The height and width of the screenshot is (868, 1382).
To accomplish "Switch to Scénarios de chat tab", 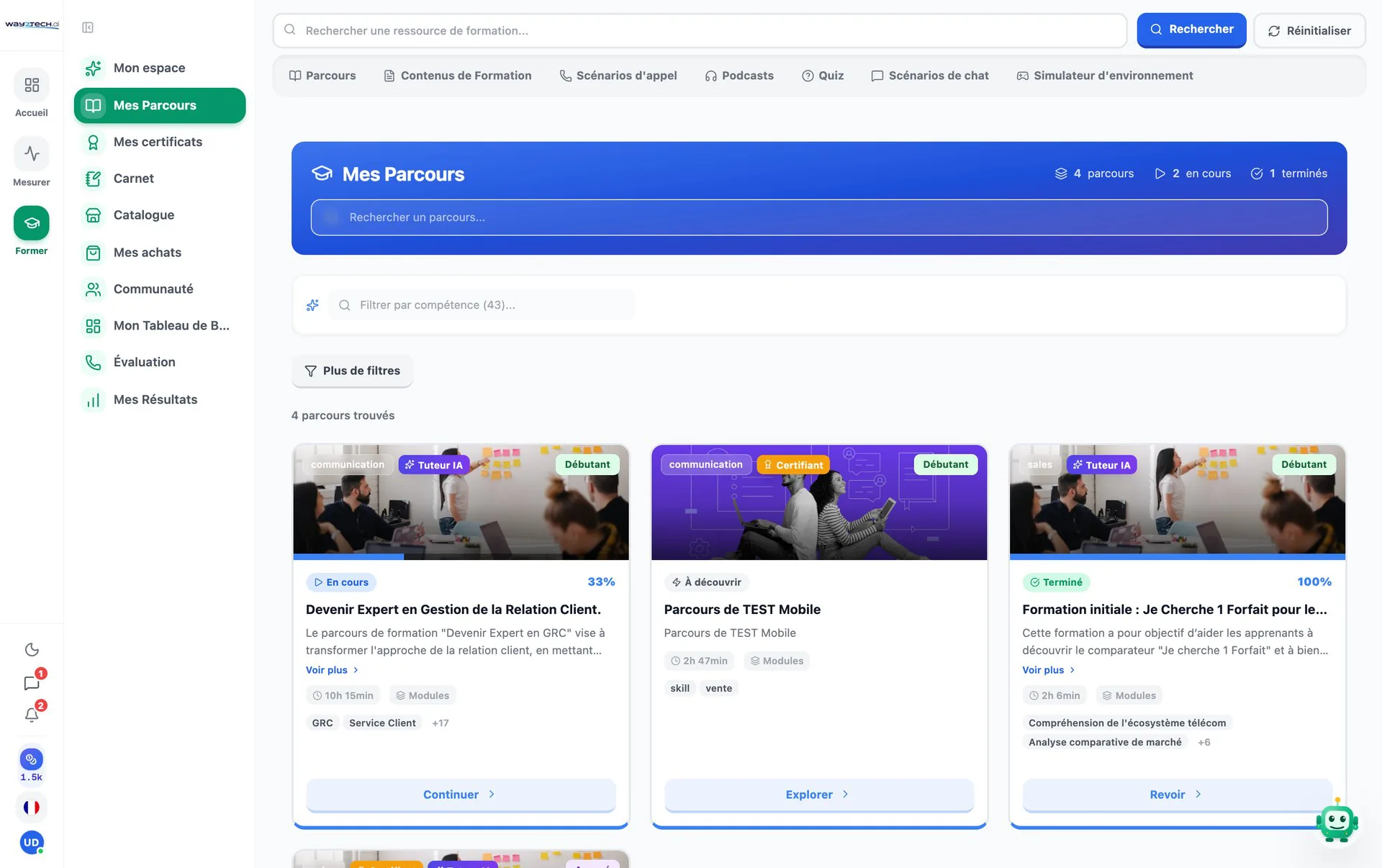I will point(930,76).
